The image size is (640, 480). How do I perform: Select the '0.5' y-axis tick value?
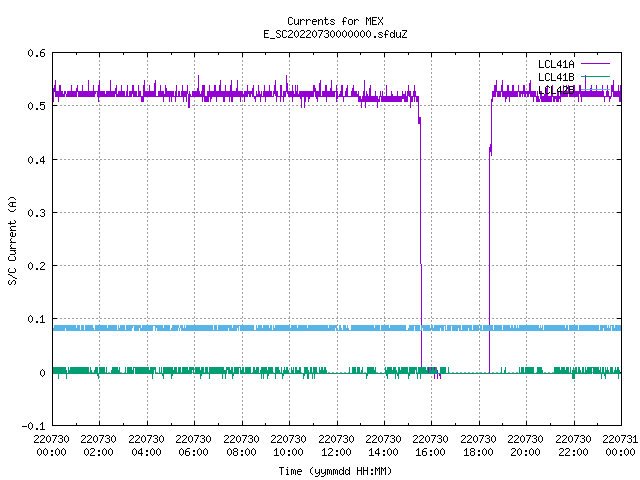(36, 106)
